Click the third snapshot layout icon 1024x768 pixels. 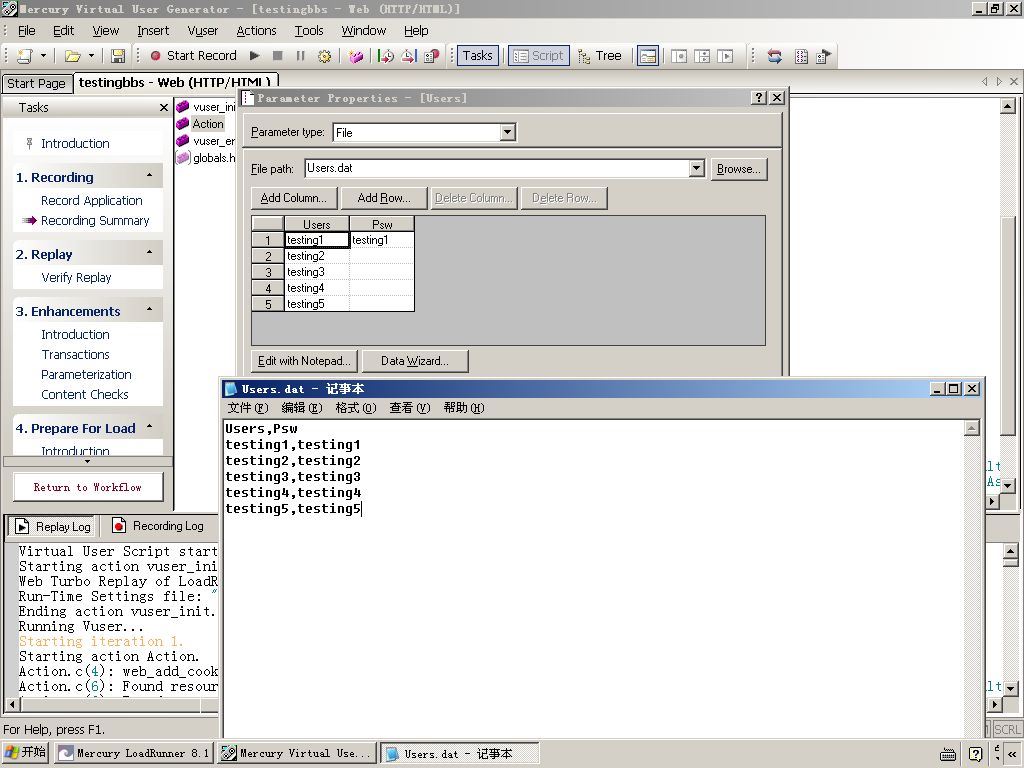(725, 56)
